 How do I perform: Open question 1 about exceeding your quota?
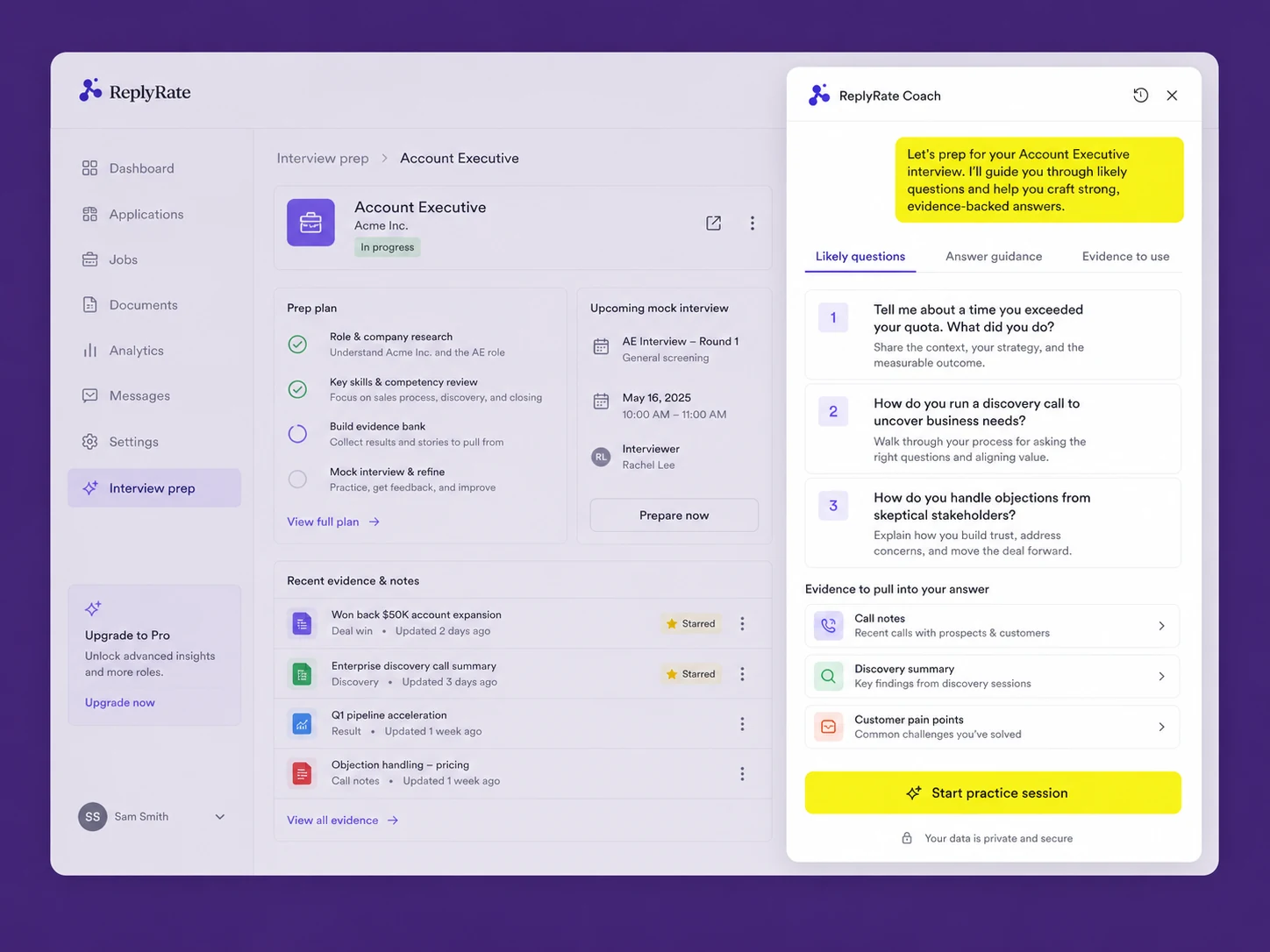click(x=993, y=335)
